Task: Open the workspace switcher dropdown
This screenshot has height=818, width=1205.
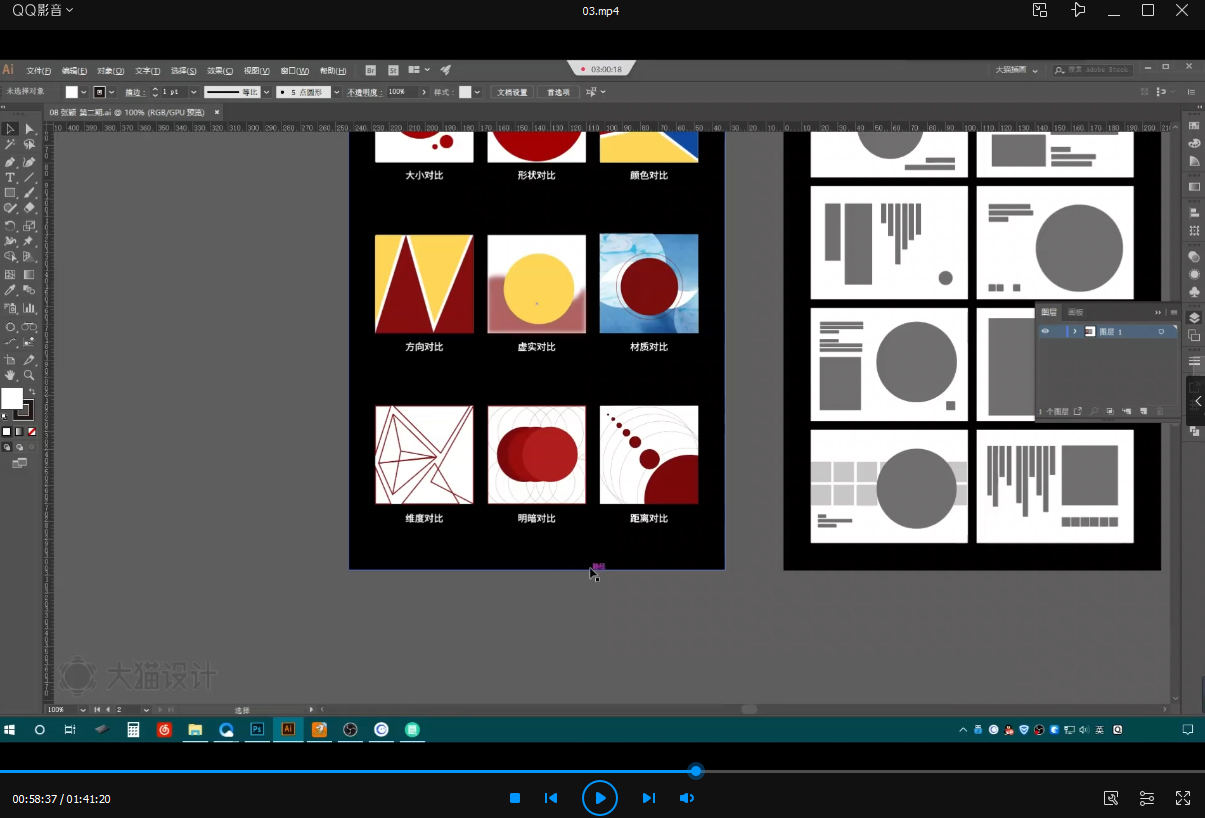Action: pyautogui.click(x=1016, y=70)
